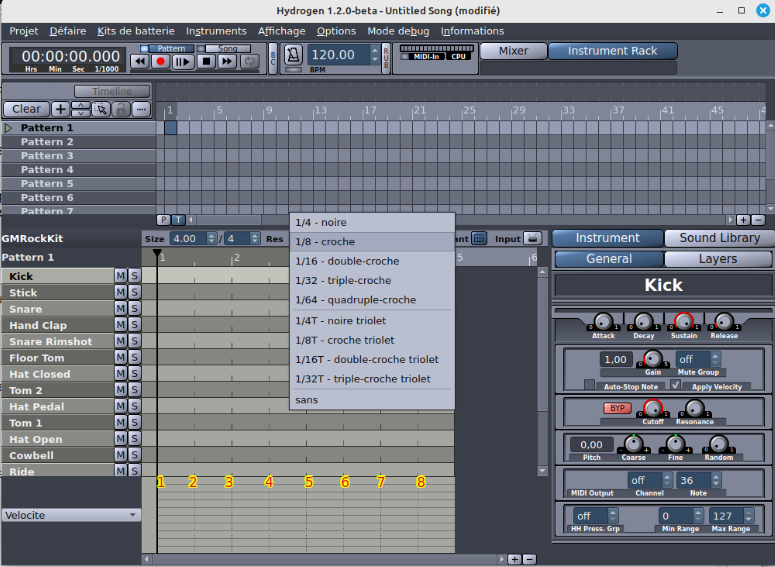Click the T button below pattern list
Screen dimensions: 775x567
[178, 220]
